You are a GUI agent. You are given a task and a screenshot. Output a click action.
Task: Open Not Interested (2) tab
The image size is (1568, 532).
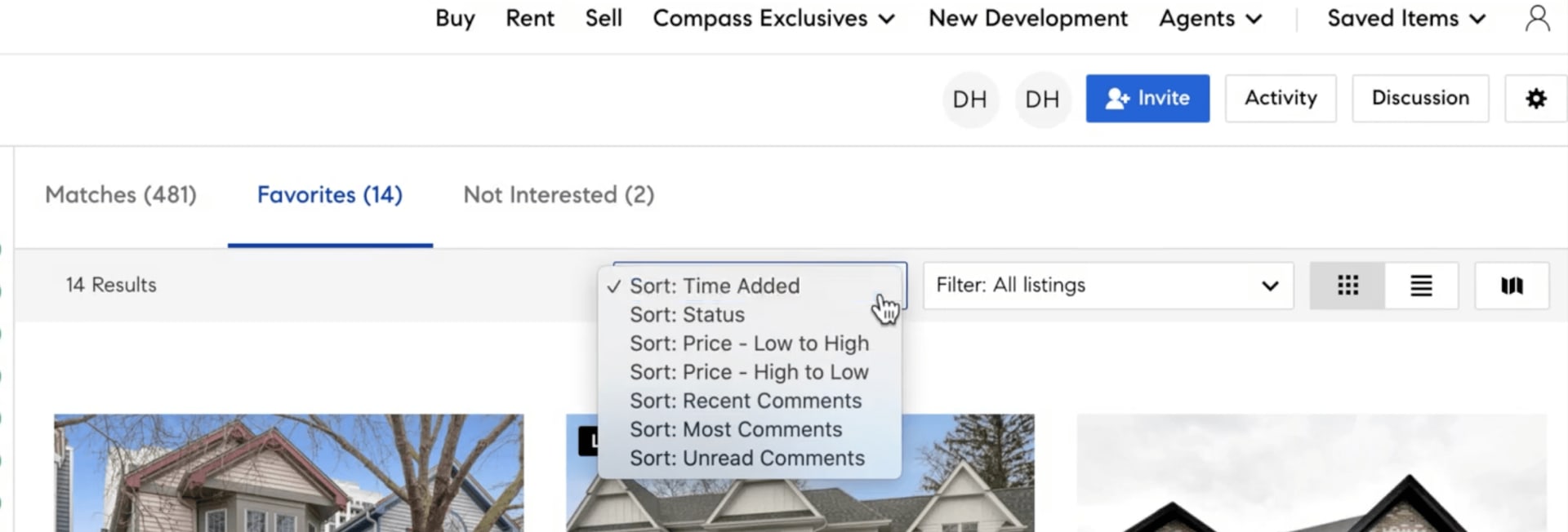559,195
